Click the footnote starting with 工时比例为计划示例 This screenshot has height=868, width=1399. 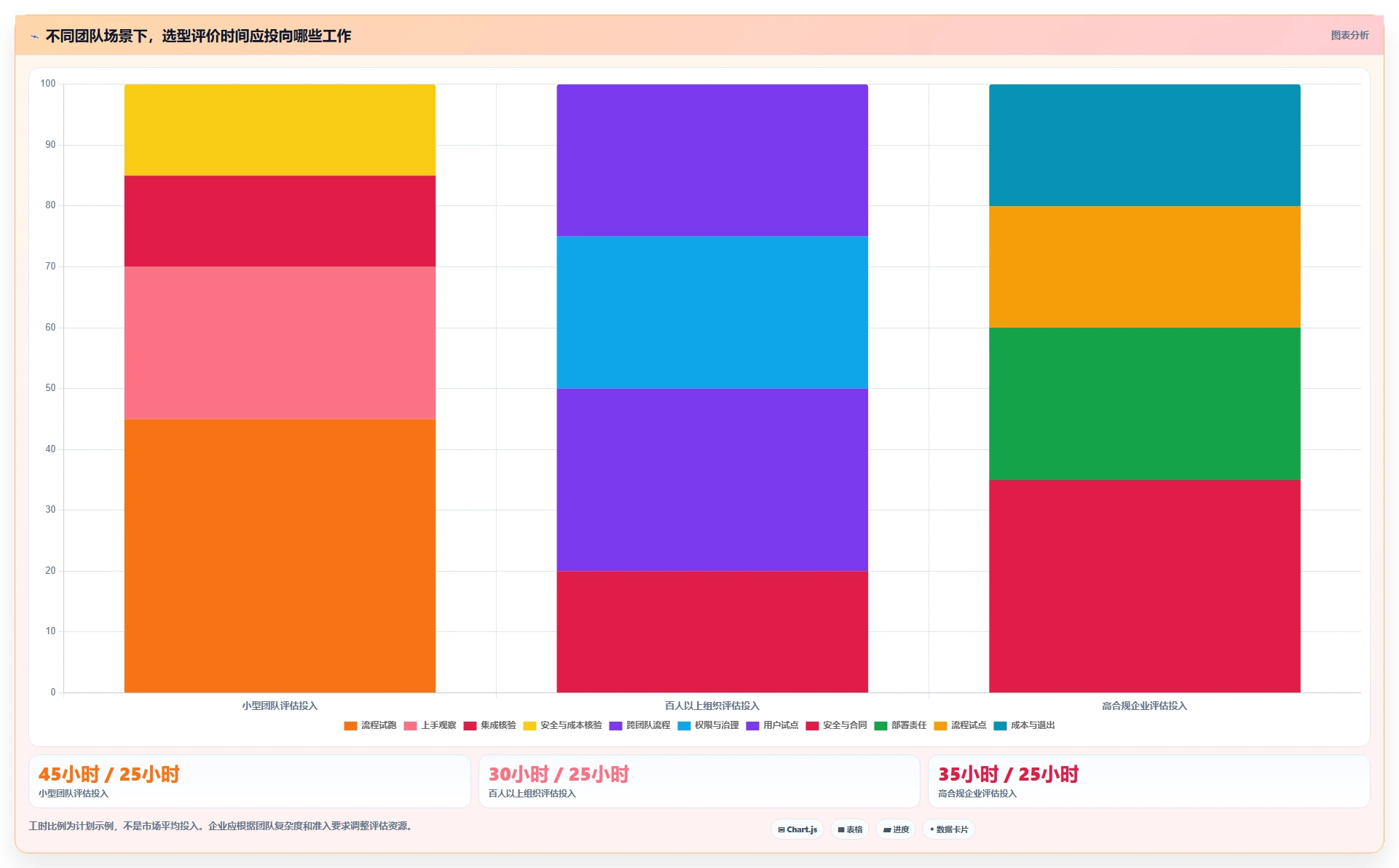(x=222, y=826)
